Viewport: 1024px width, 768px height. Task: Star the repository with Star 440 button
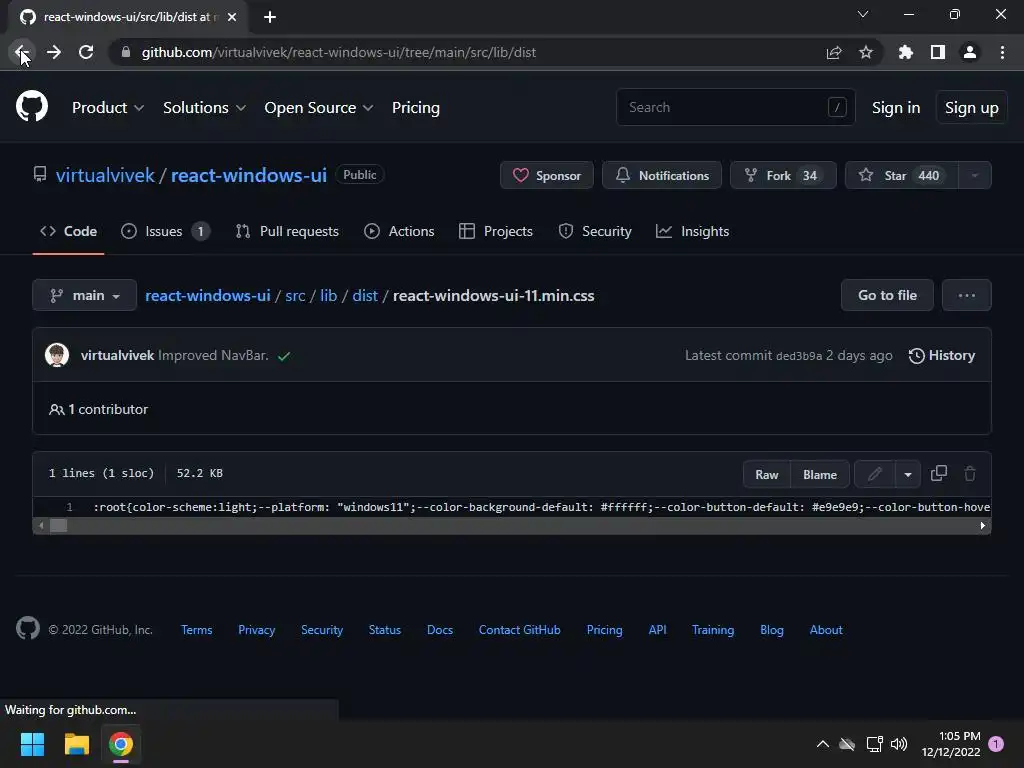[902, 175]
